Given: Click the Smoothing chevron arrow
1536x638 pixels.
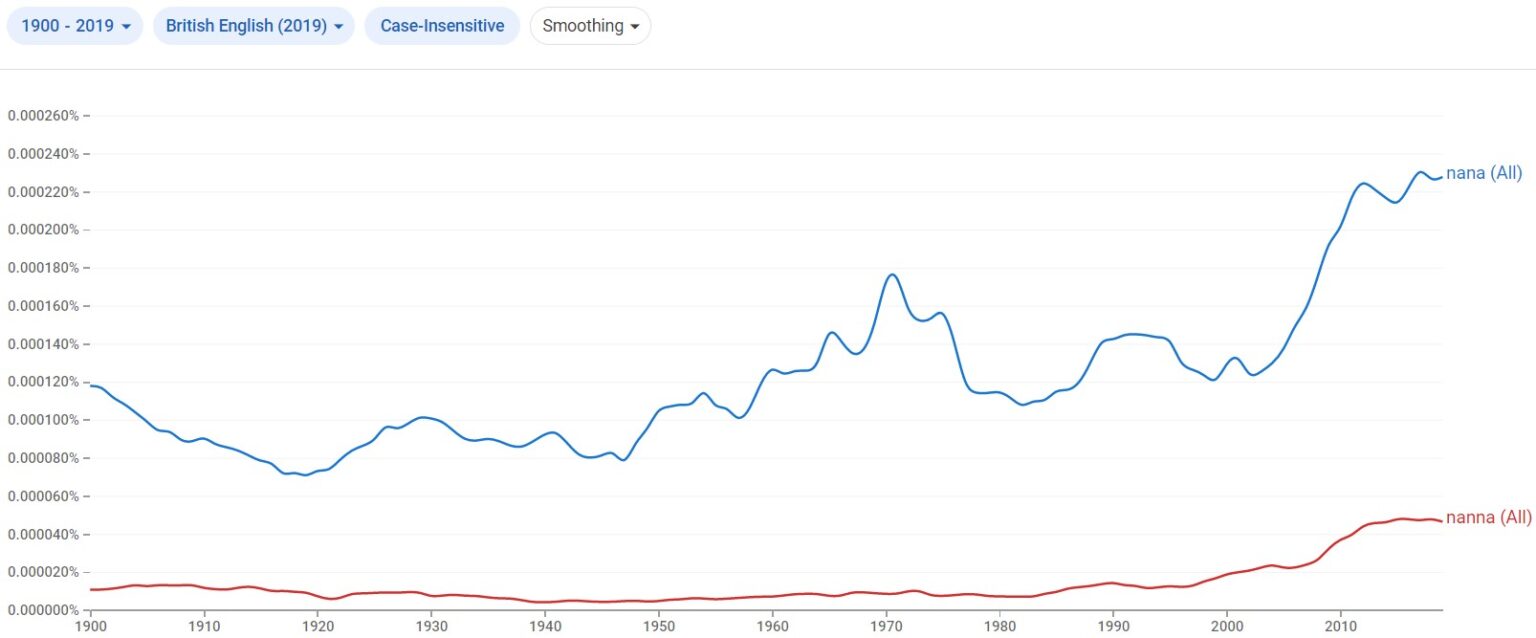Looking at the screenshot, I should coord(636,27).
